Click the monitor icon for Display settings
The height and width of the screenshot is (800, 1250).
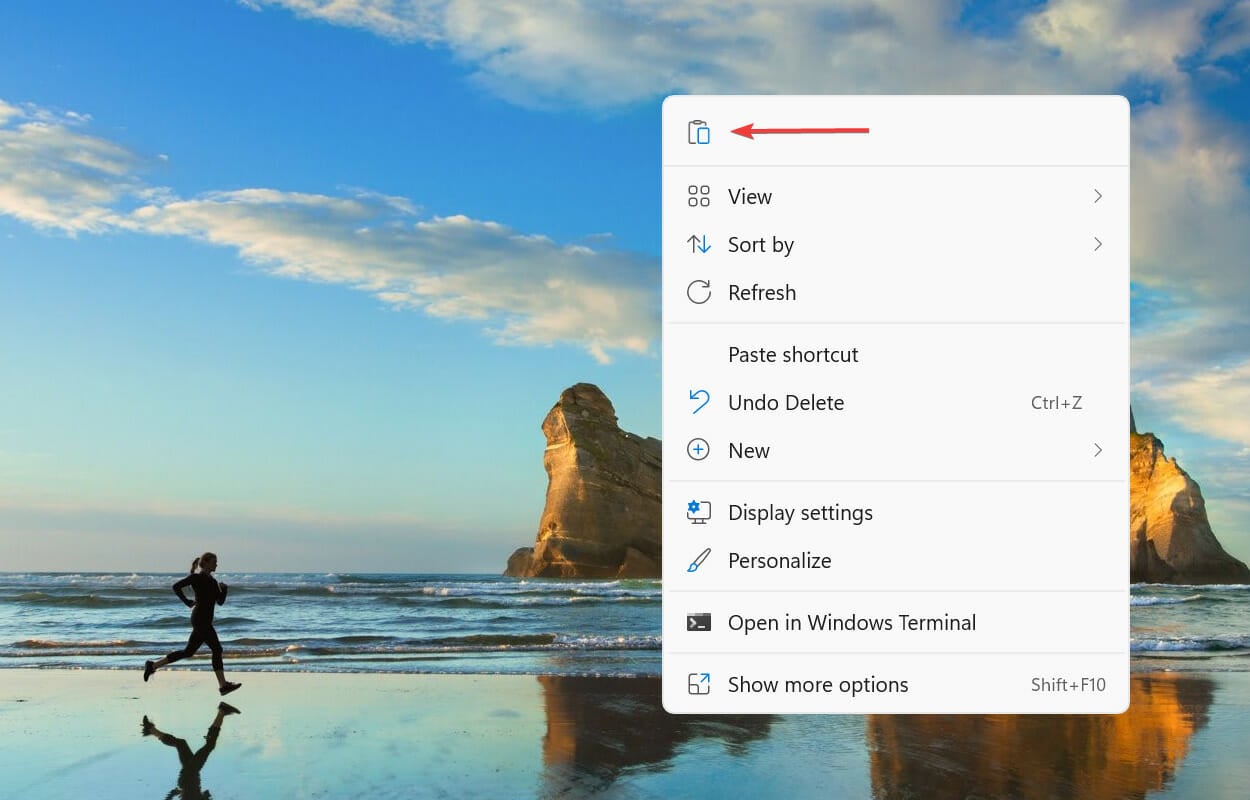click(x=699, y=512)
